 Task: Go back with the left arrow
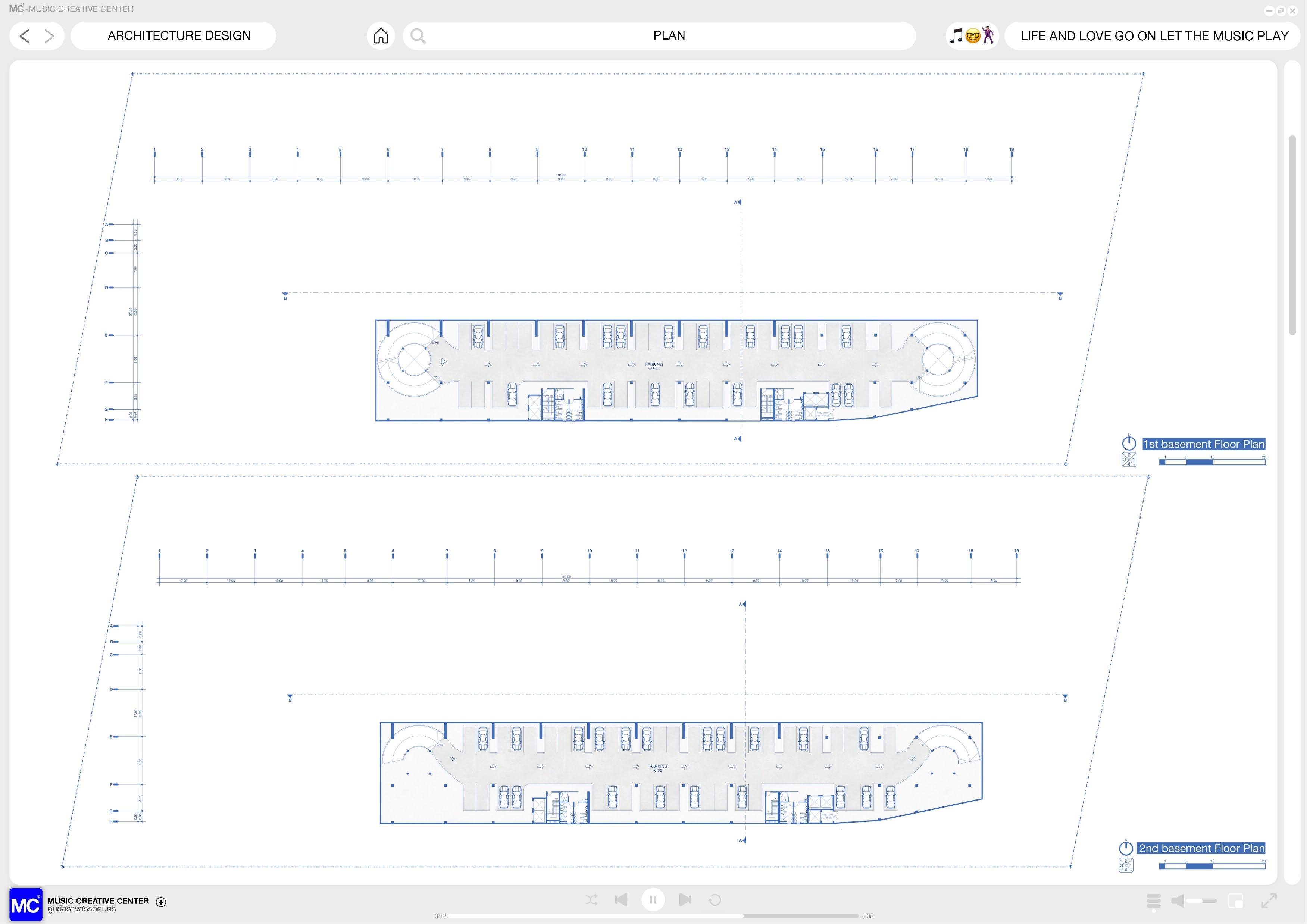[x=25, y=36]
